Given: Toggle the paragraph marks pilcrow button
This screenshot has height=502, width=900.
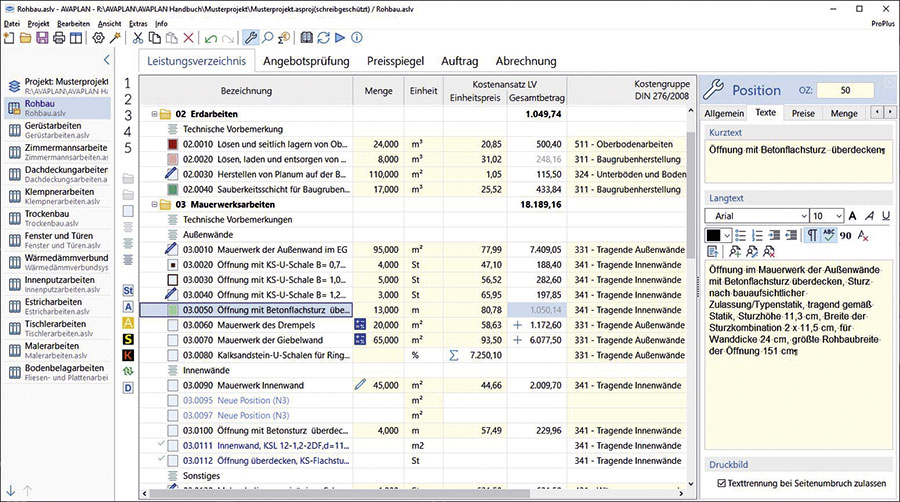Looking at the screenshot, I should pos(812,235).
